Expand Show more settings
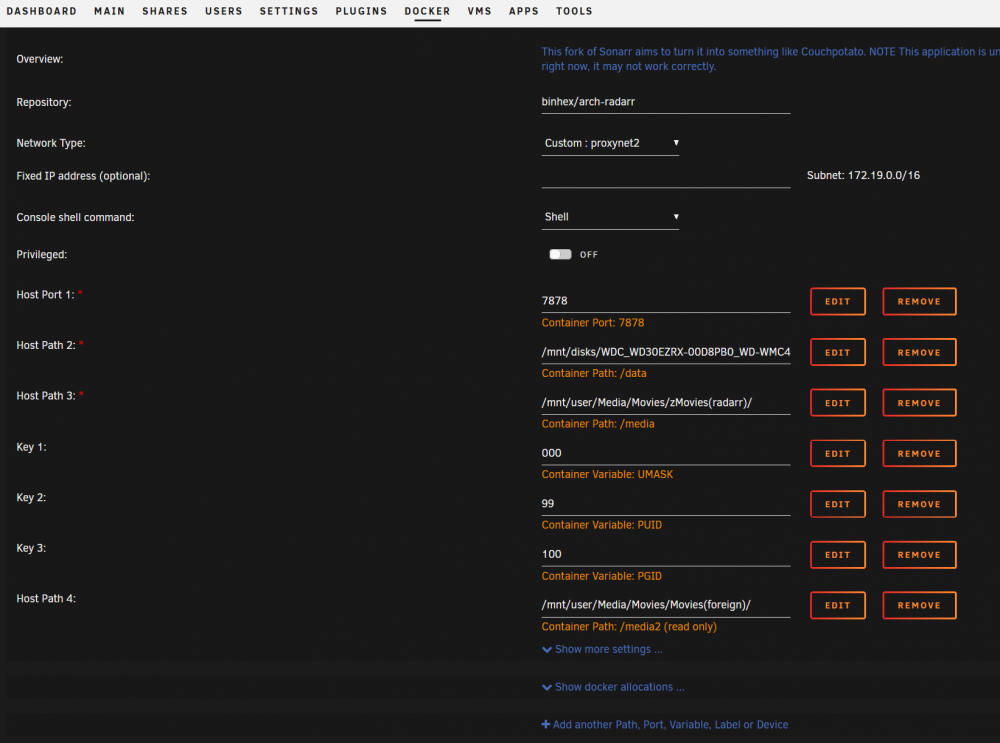 tap(602, 649)
